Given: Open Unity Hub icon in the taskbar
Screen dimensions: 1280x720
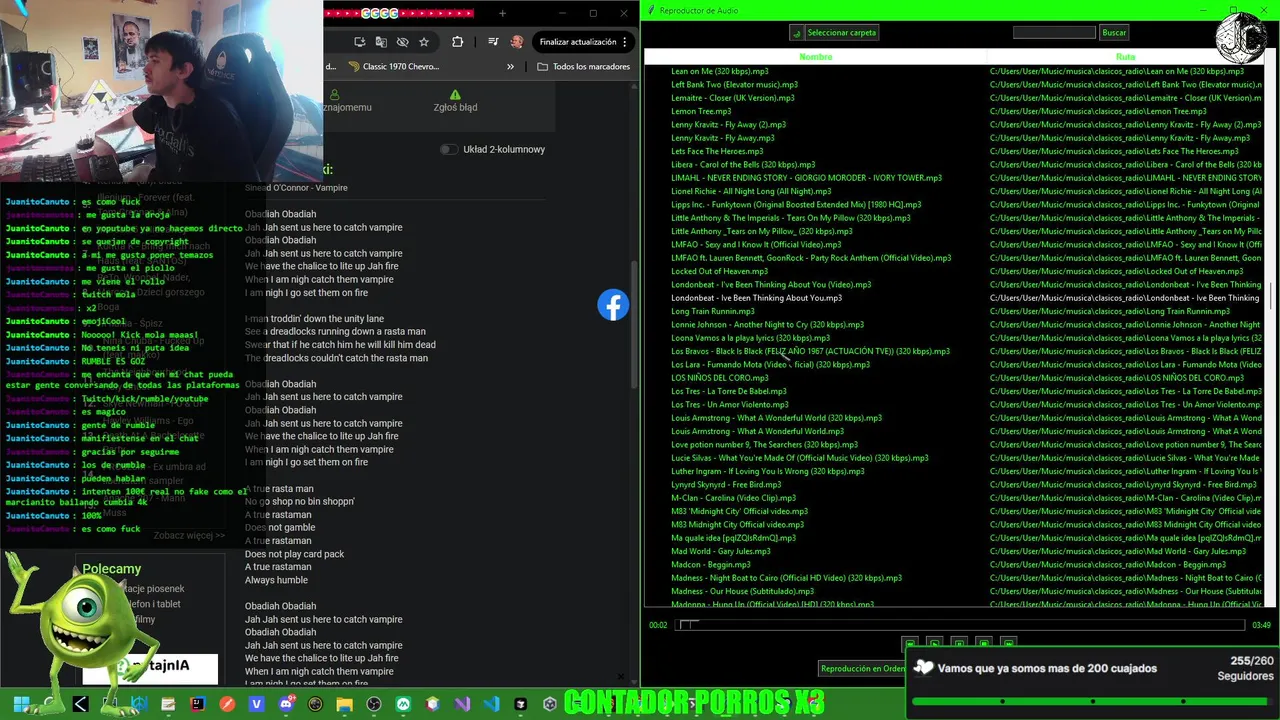Looking at the screenshot, I should pos(549,704).
